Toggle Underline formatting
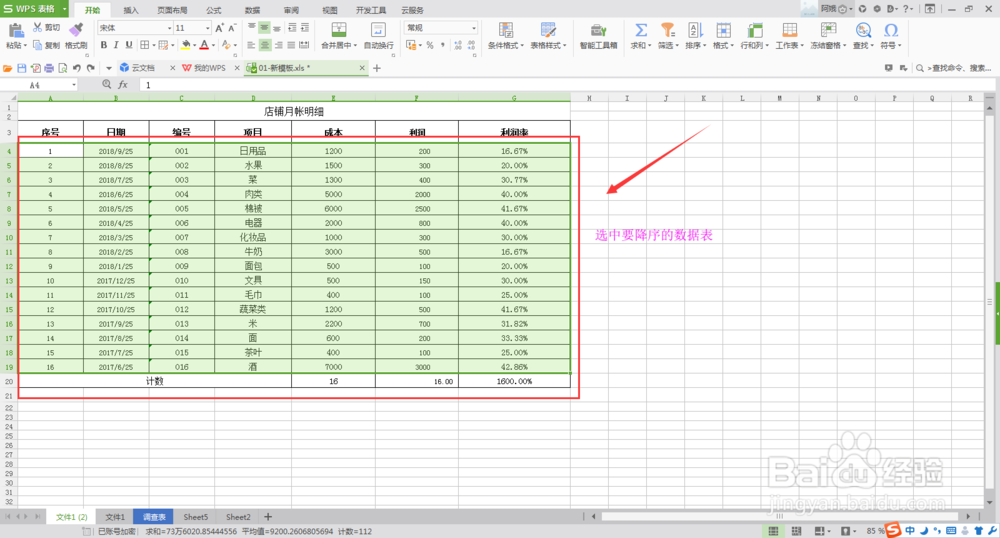 tap(129, 45)
